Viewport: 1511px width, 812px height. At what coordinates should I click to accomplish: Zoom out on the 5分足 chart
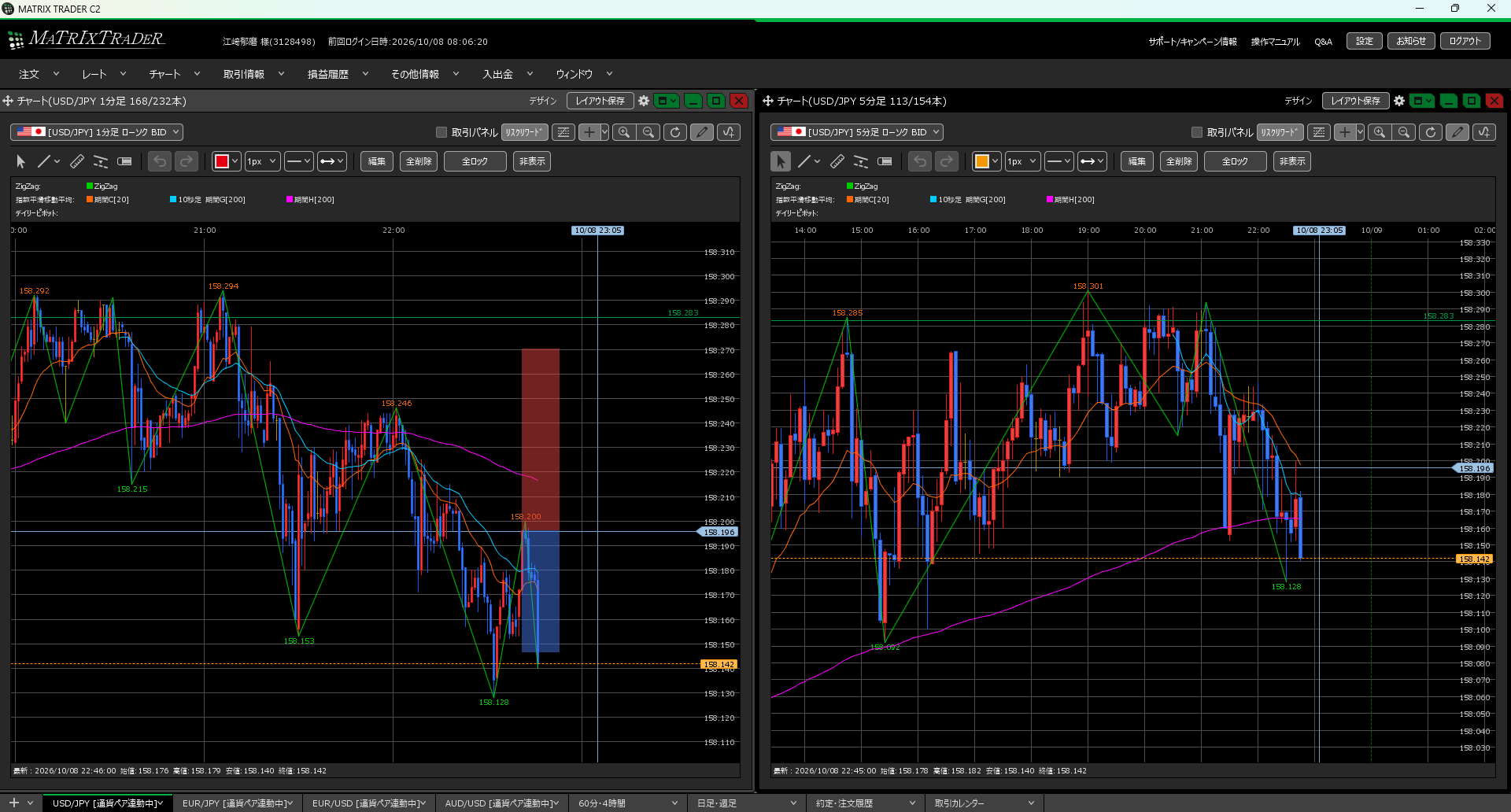coord(1404,132)
